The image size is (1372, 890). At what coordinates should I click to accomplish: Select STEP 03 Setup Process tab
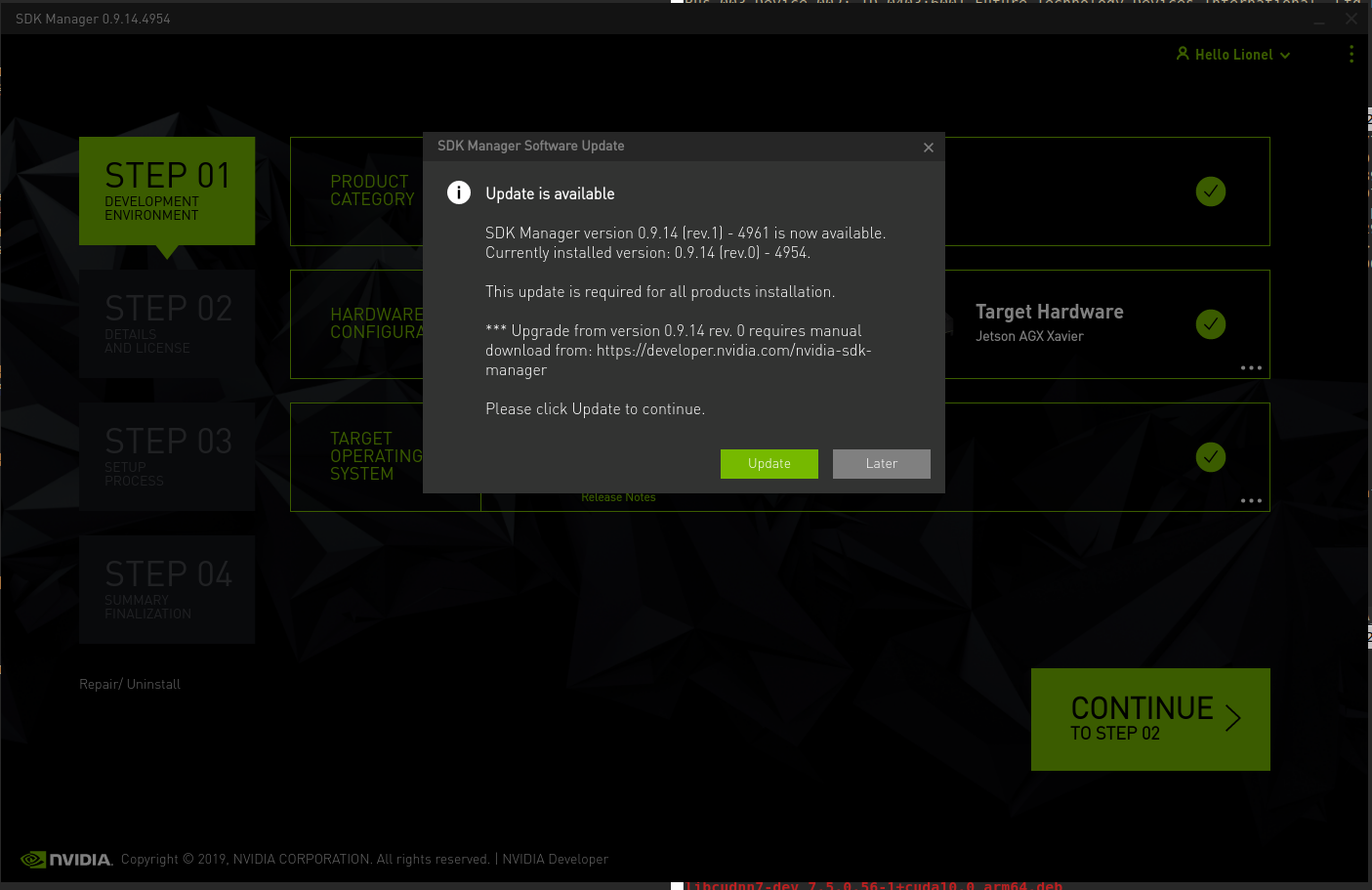pos(167,456)
